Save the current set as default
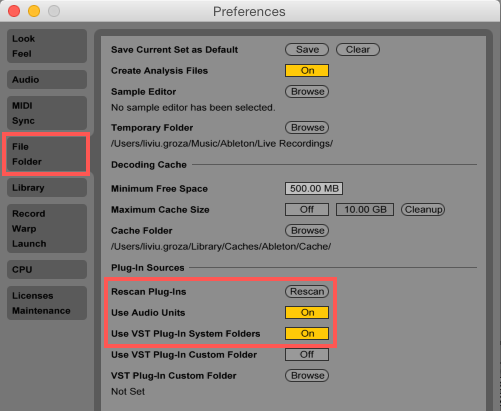This screenshot has width=501, height=411. pos(307,49)
